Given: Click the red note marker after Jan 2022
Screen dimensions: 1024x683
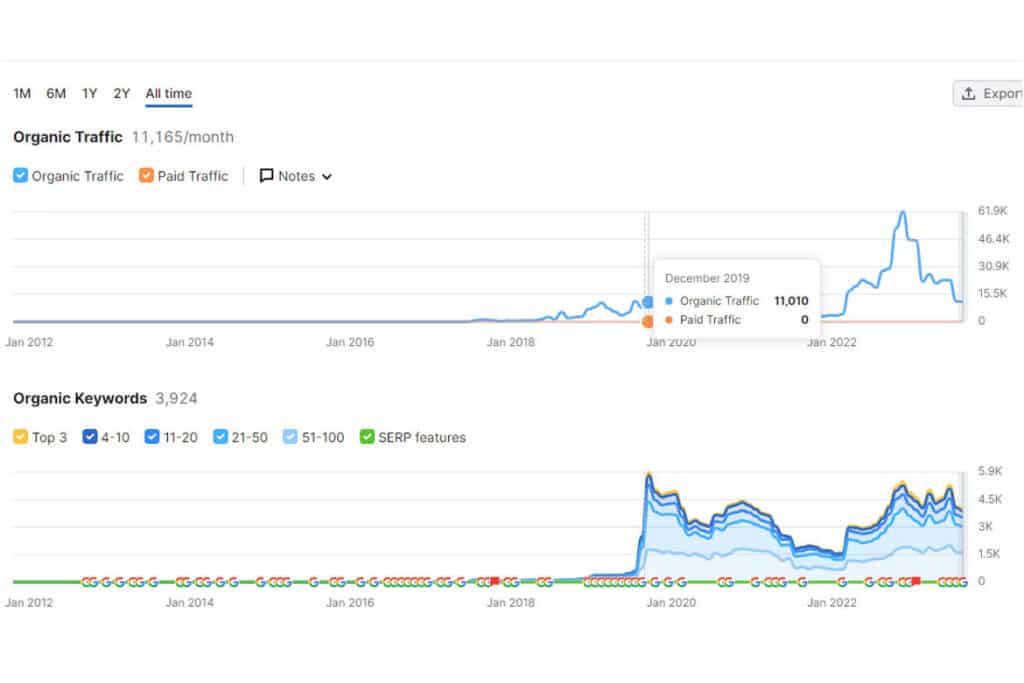Looking at the screenshot, I should tap(916, 581).
